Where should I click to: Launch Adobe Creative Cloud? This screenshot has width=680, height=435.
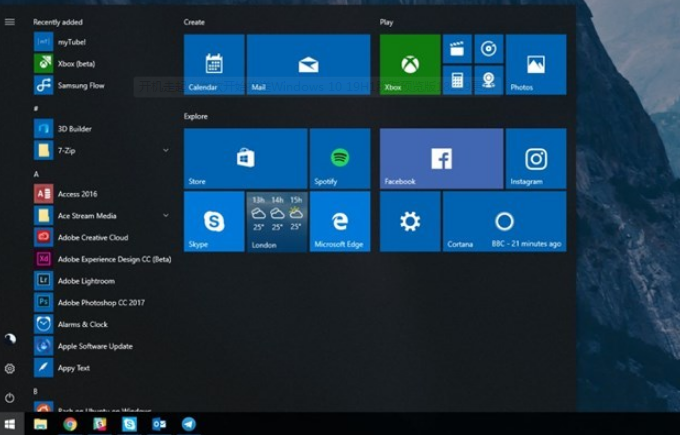coord(103,237)
